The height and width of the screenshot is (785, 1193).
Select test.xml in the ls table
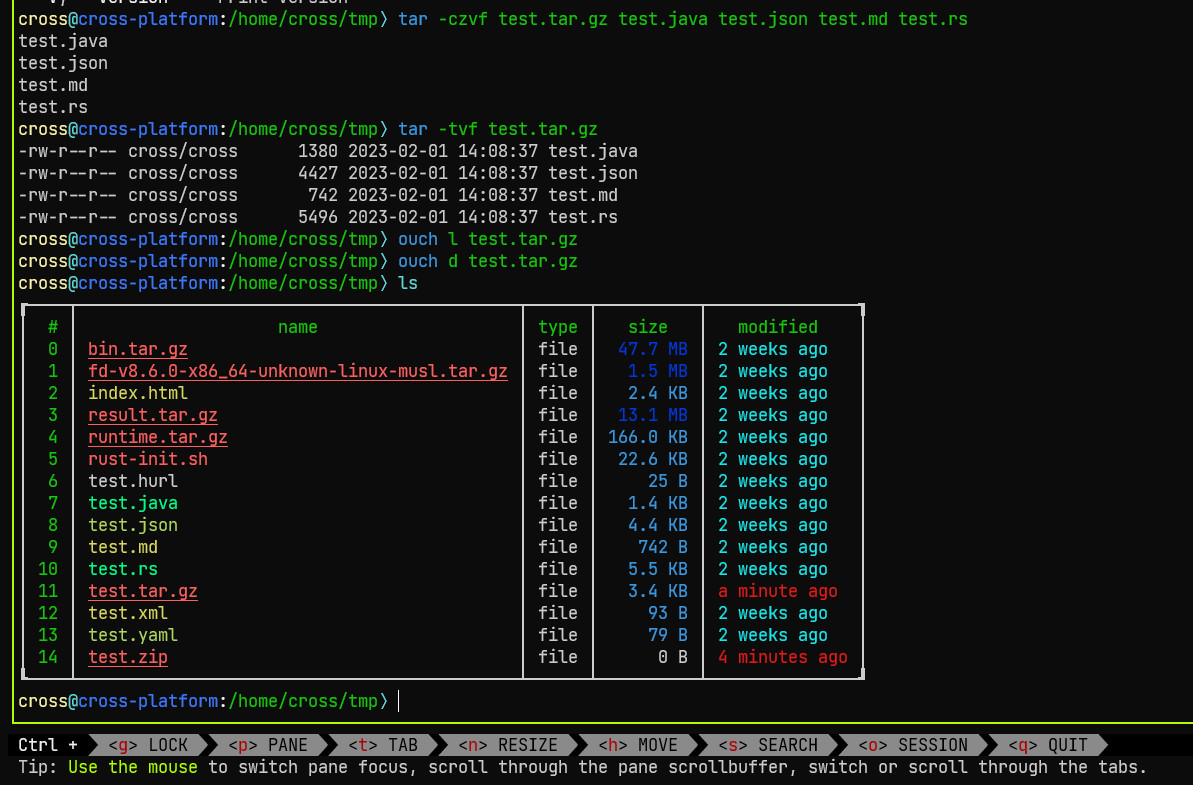(128, 613)
